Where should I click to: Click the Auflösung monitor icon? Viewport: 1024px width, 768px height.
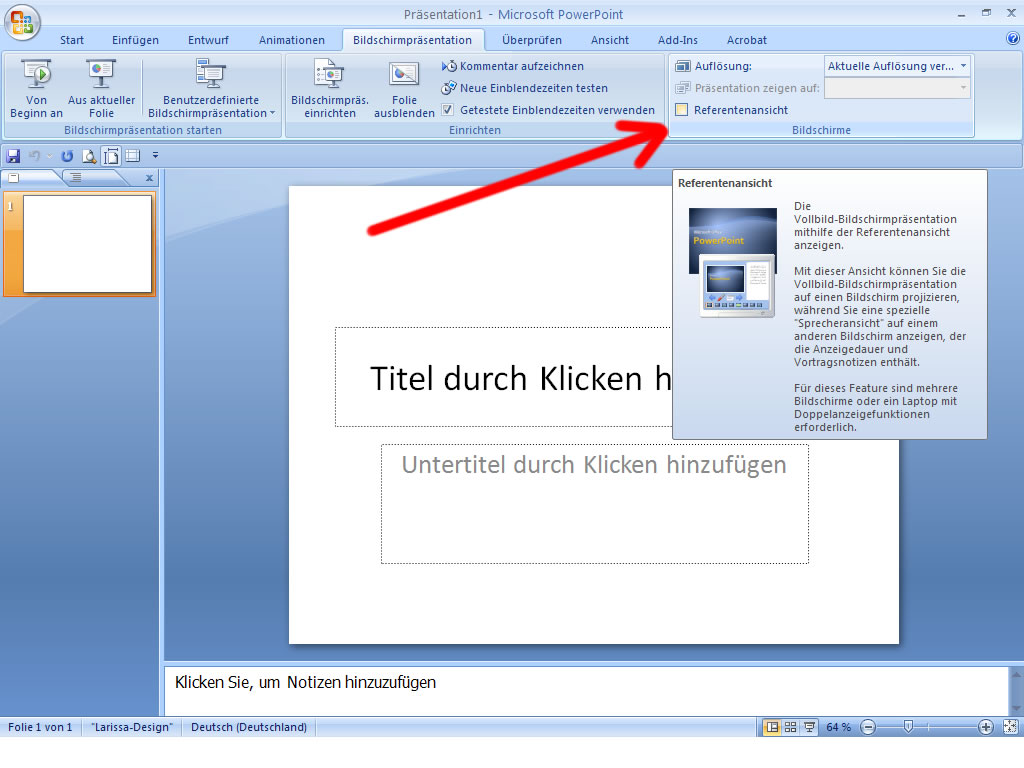(682, 66)
